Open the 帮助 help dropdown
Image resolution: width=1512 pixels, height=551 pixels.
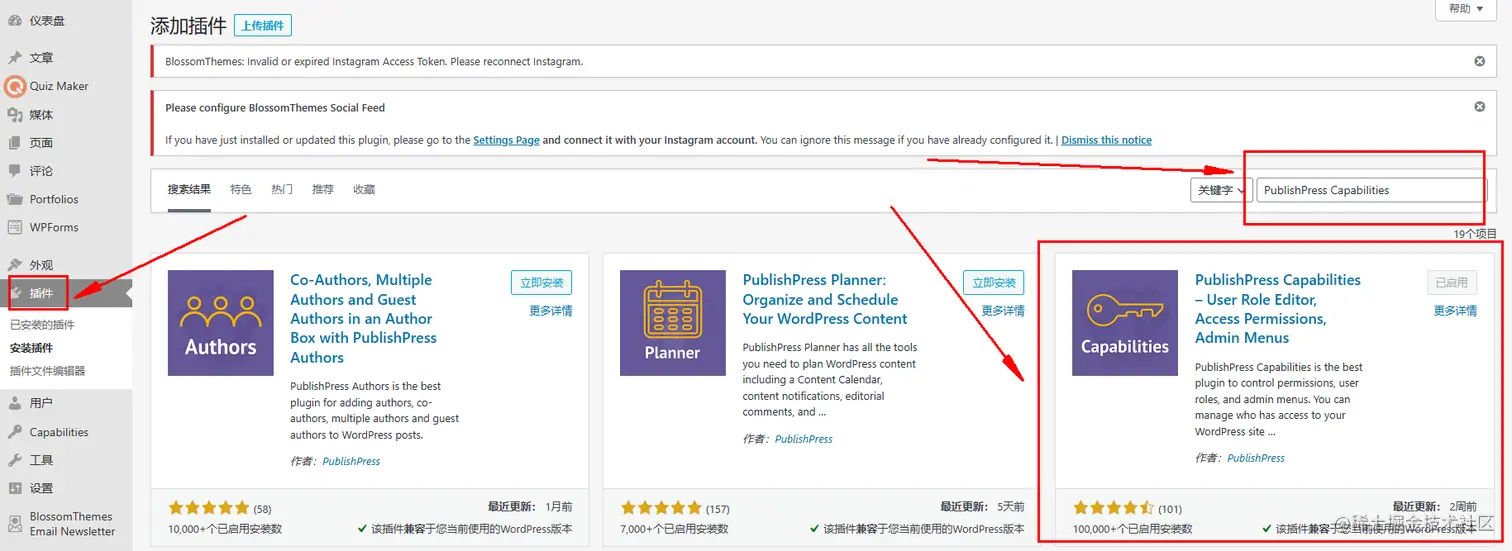(1467, 9)
